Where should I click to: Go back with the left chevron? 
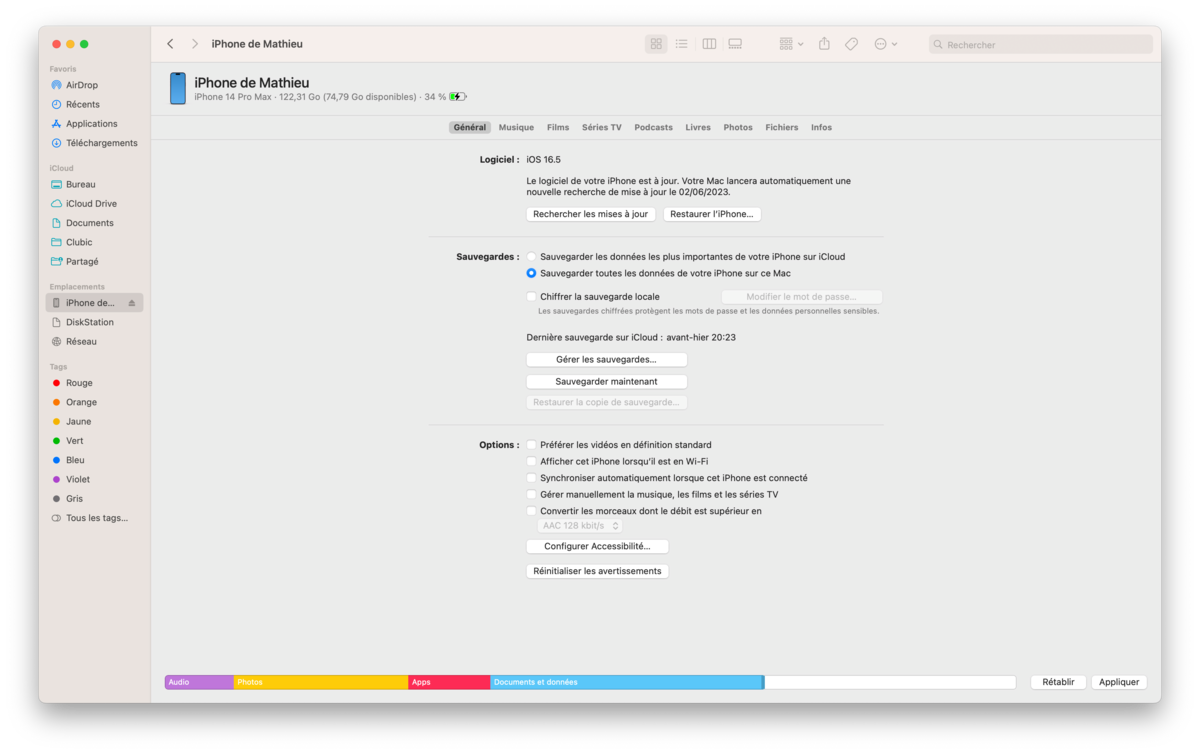(x=170, y=44)
